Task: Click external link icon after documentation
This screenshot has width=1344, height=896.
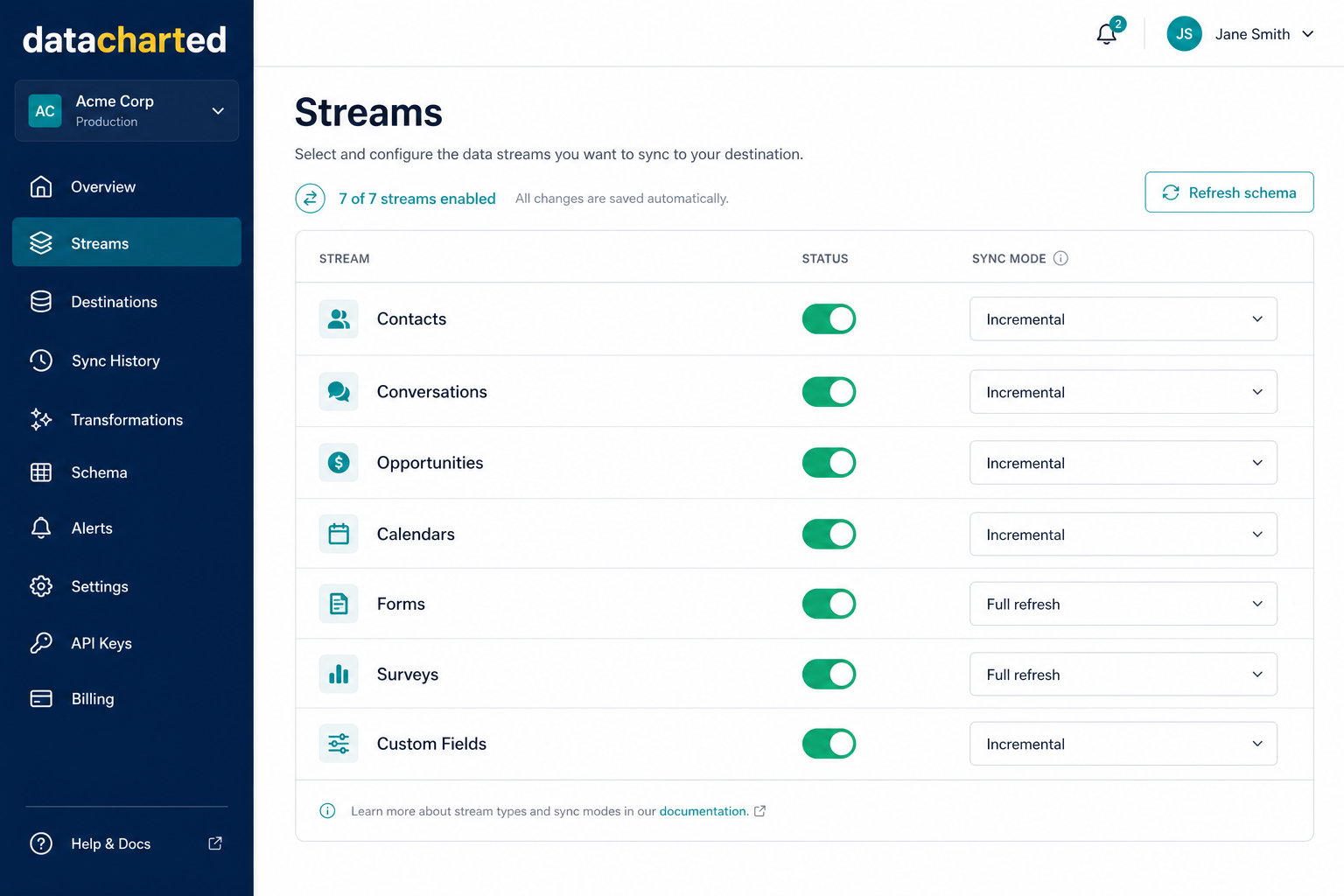Action: tap(759, 811)
